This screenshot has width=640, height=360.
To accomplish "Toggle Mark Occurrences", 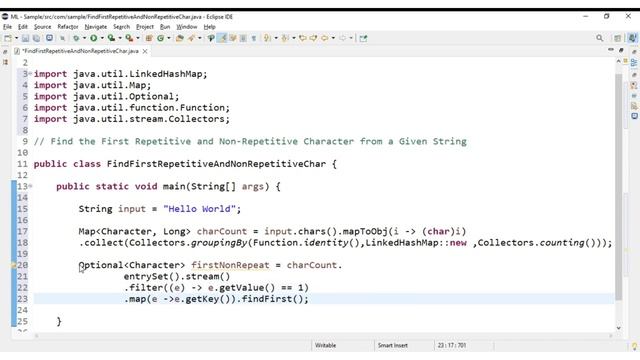I will point(211,38).
